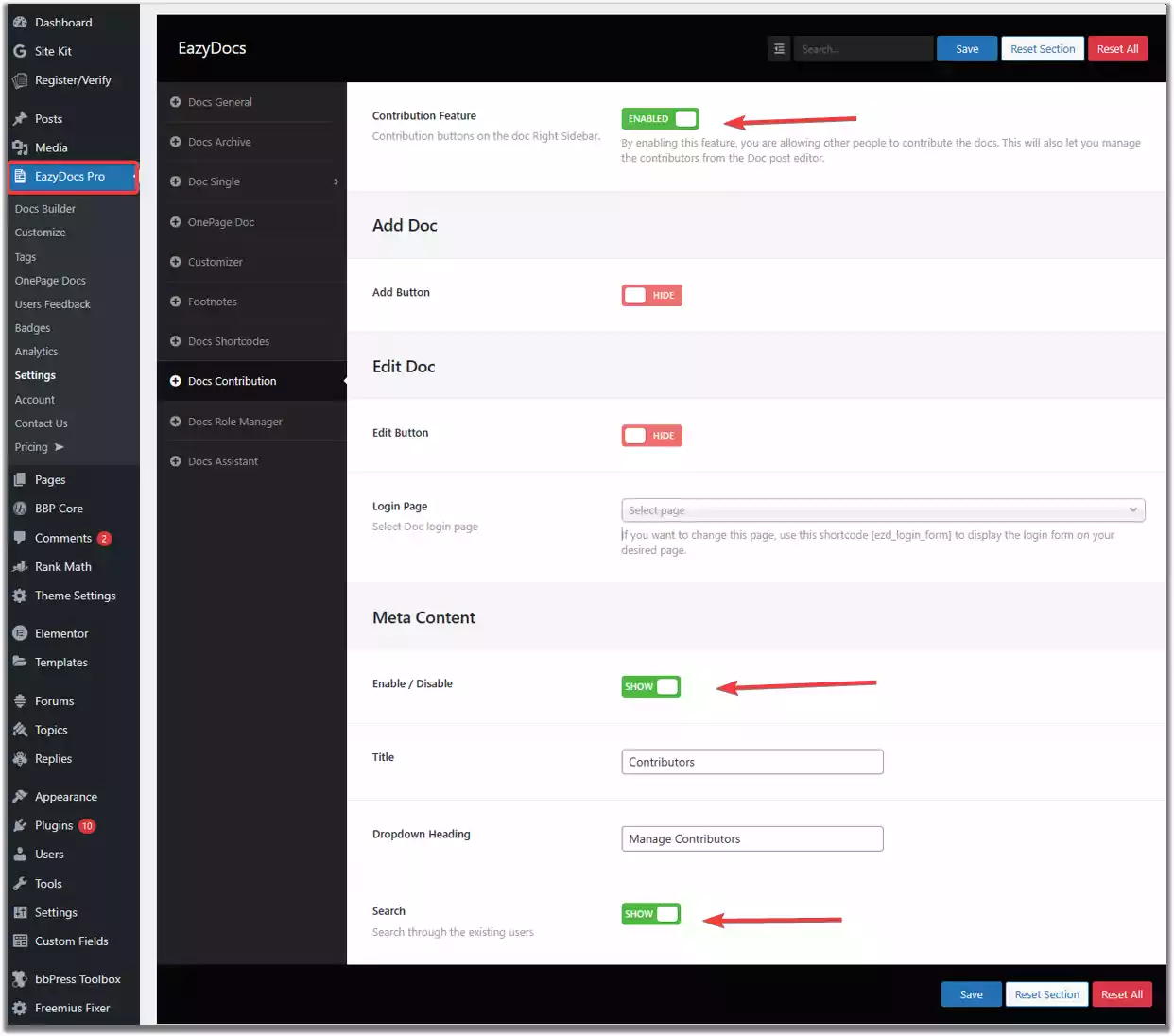This screenshot has height=1036, width=1174.
Task: Click the expand-all options icon beside search
Action: point(779,49)
